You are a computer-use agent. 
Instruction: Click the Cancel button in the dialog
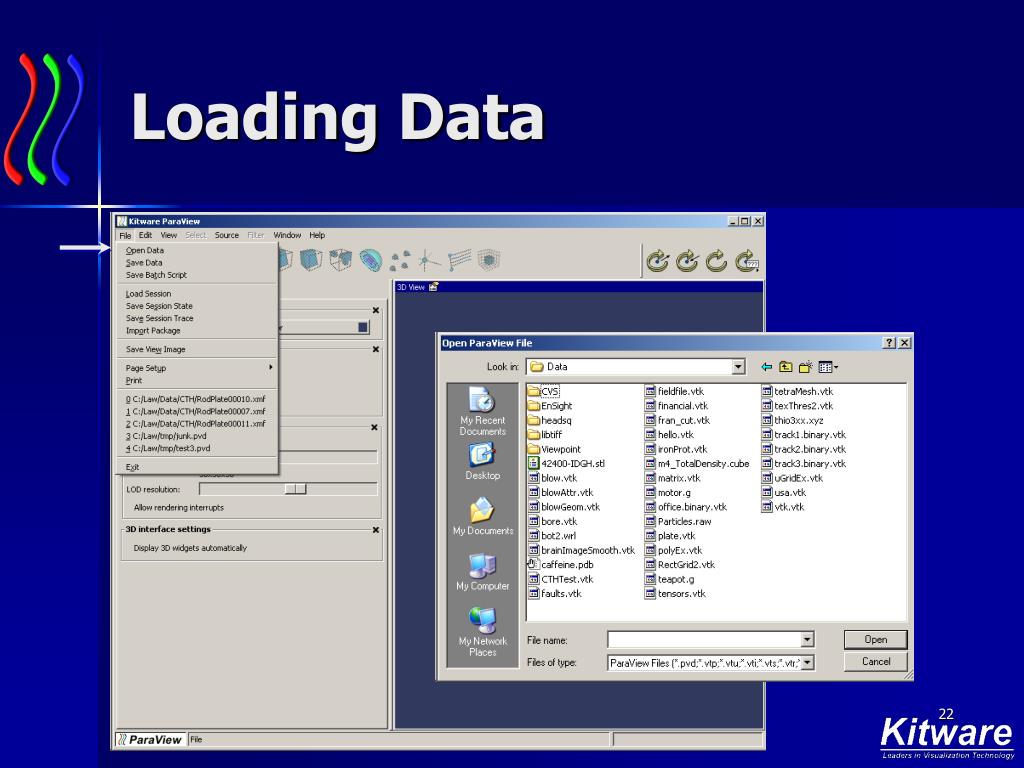pos(875,662)
